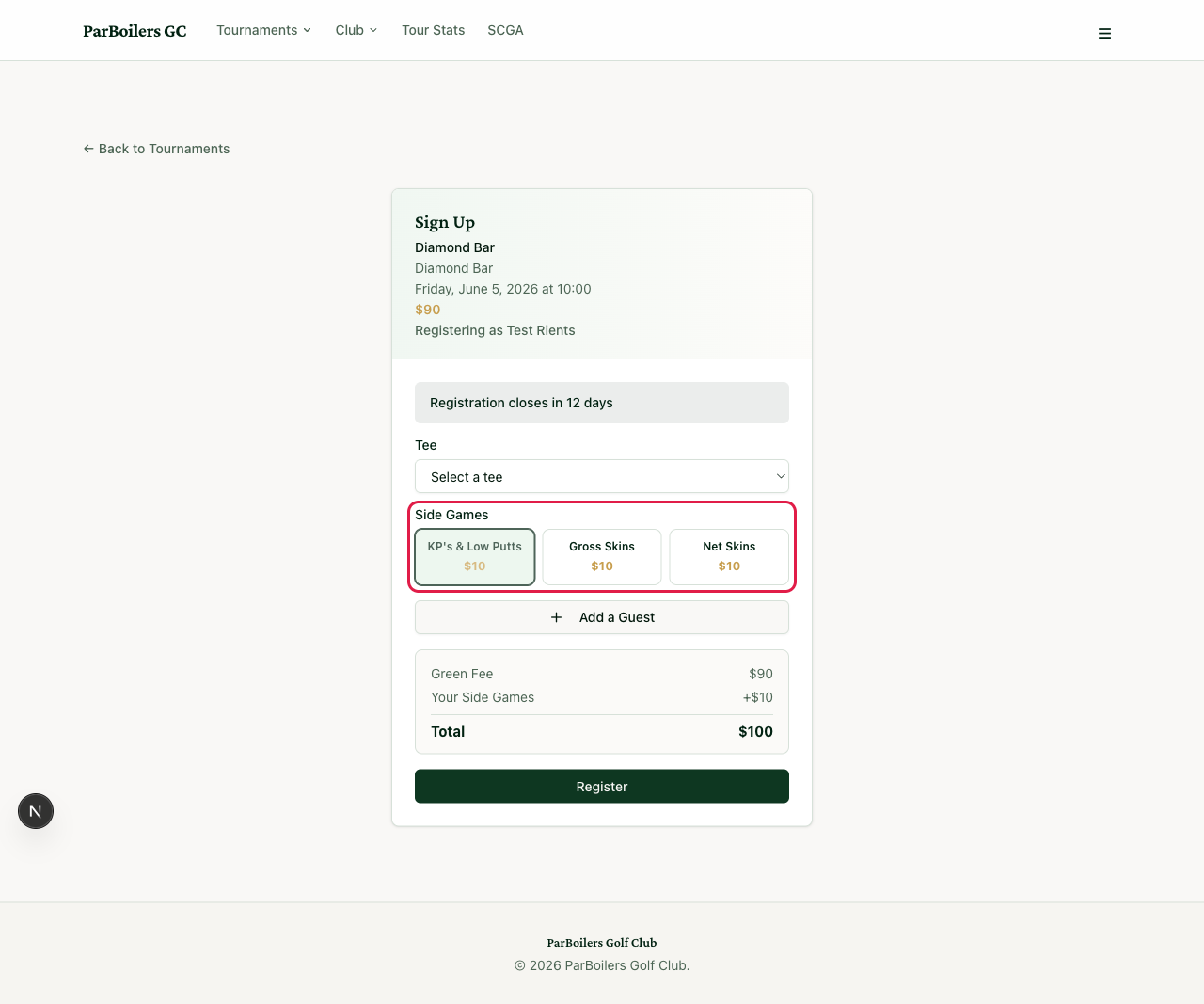The width and height of the screenshot is (1204, 1004).
Task: Expand the Club menu
Action: tap(356, 30)
